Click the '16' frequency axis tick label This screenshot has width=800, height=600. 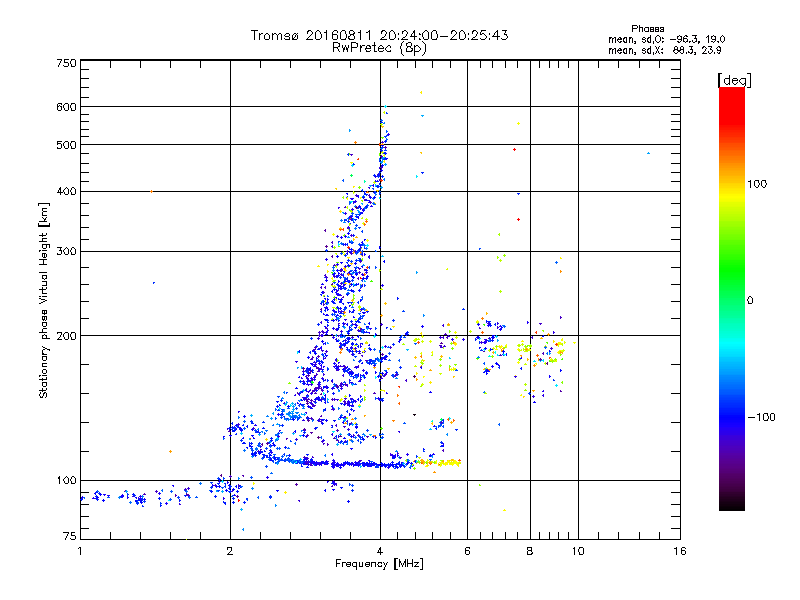click(680, 551)
